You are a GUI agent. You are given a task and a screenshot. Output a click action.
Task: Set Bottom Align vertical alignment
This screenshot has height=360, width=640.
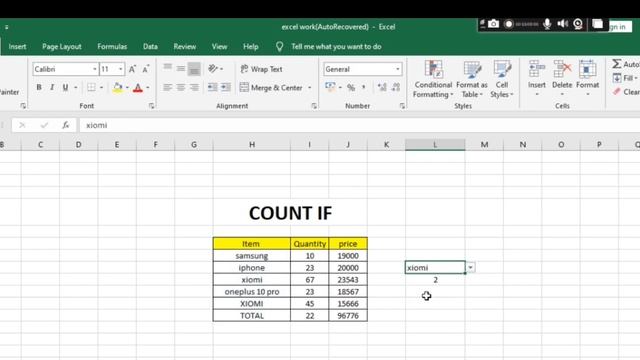[194, 69]
